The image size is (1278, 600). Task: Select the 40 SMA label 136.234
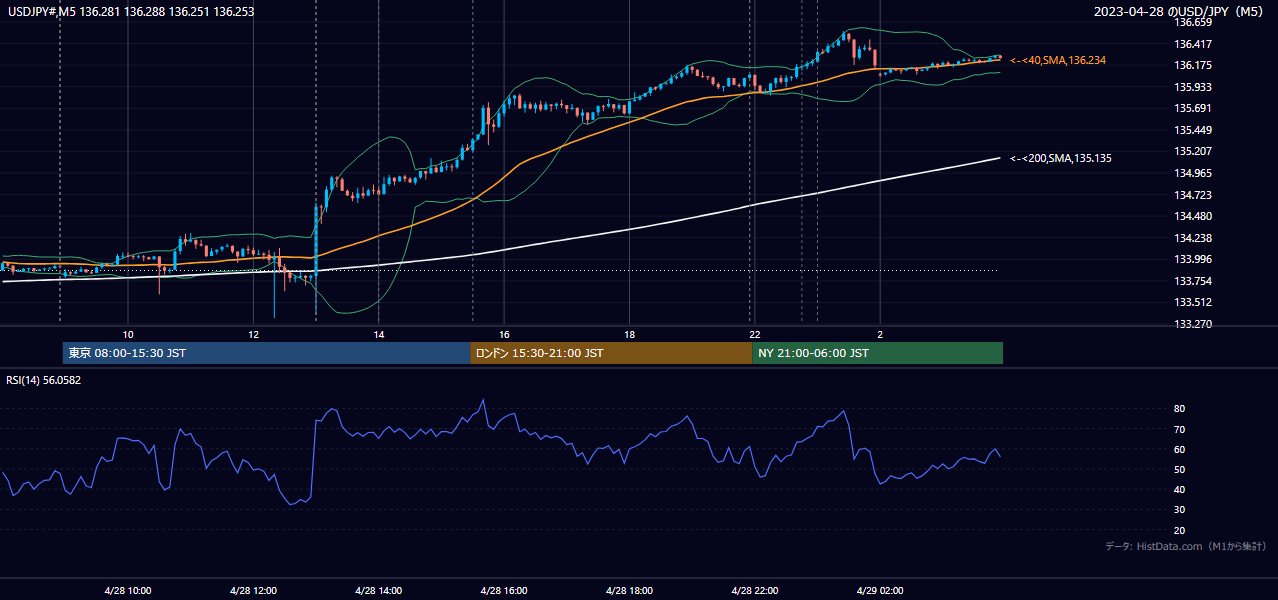click(1057, 61)
